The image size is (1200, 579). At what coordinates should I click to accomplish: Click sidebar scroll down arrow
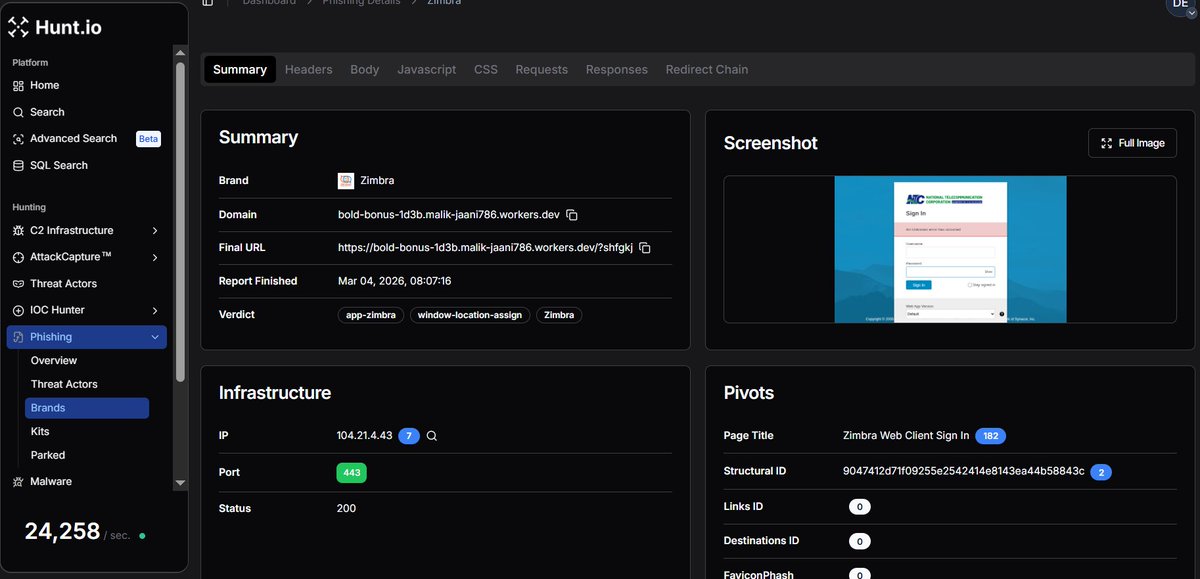click(x=181, y=483)
